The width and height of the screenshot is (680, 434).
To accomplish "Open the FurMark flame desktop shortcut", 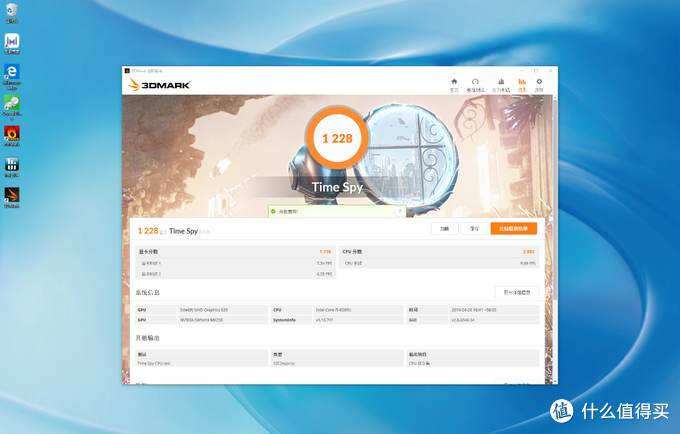I will tap(12, 136).
